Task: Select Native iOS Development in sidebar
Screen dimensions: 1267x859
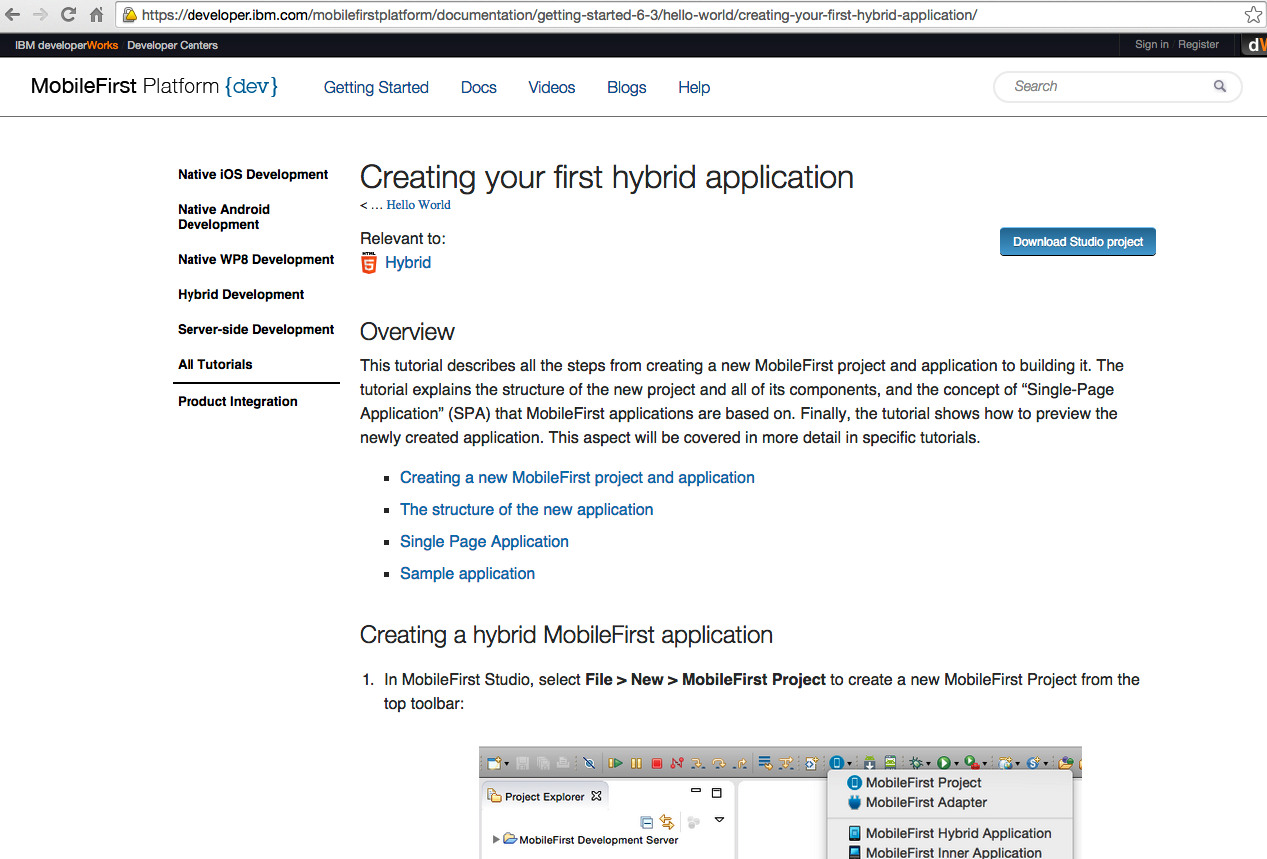Action: [x=253, y=174]
